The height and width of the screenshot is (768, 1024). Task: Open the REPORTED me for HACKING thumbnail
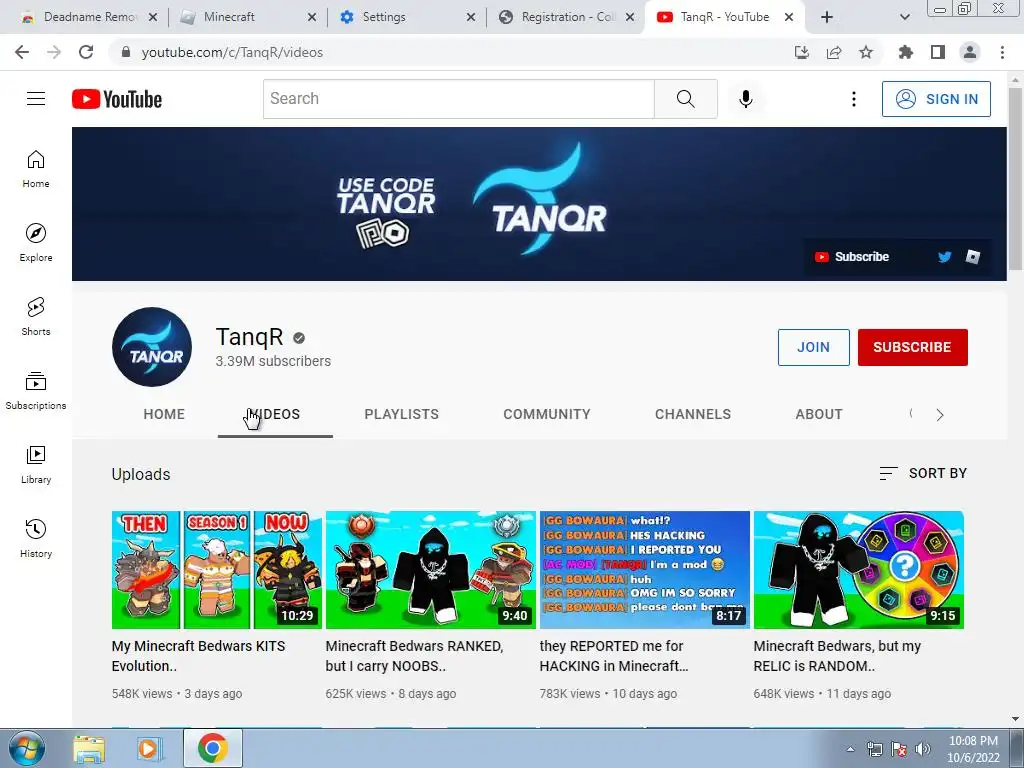tap(645, 569)
